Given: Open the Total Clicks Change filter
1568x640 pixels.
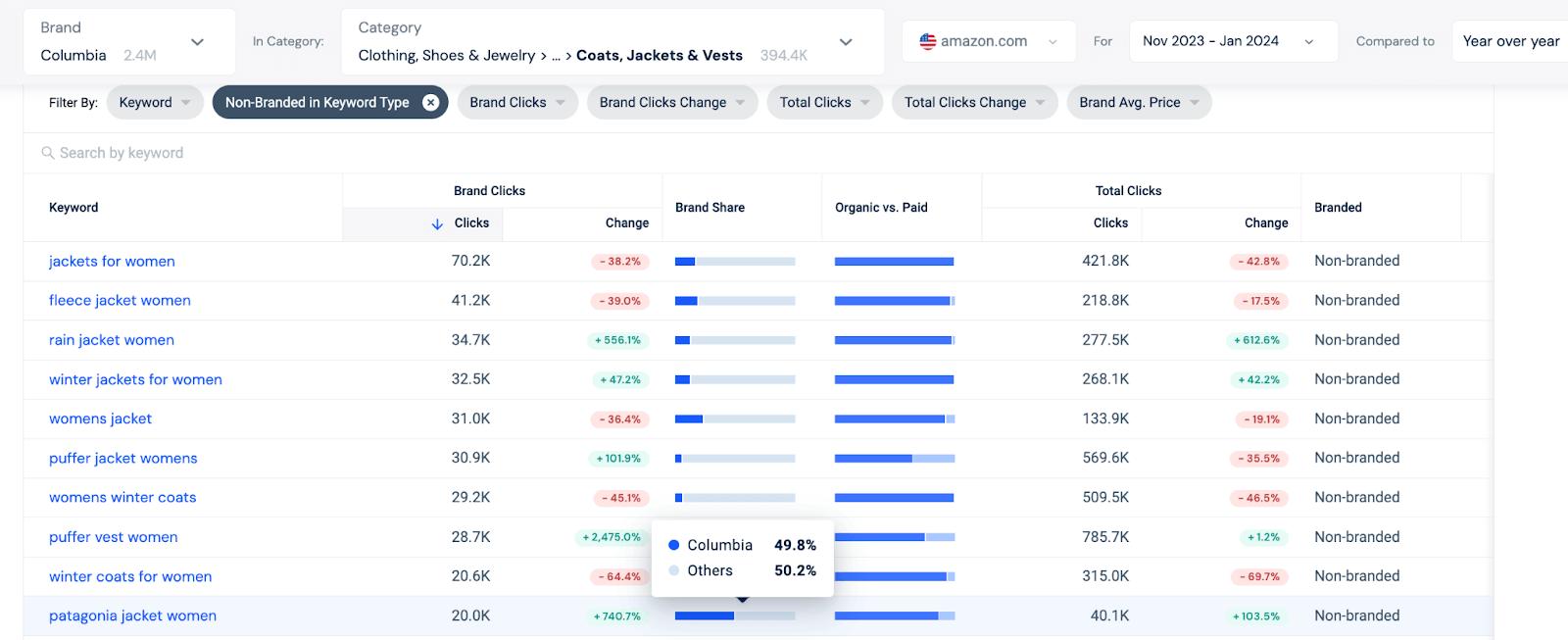Looking at the screenshot, I should (974, 102).
